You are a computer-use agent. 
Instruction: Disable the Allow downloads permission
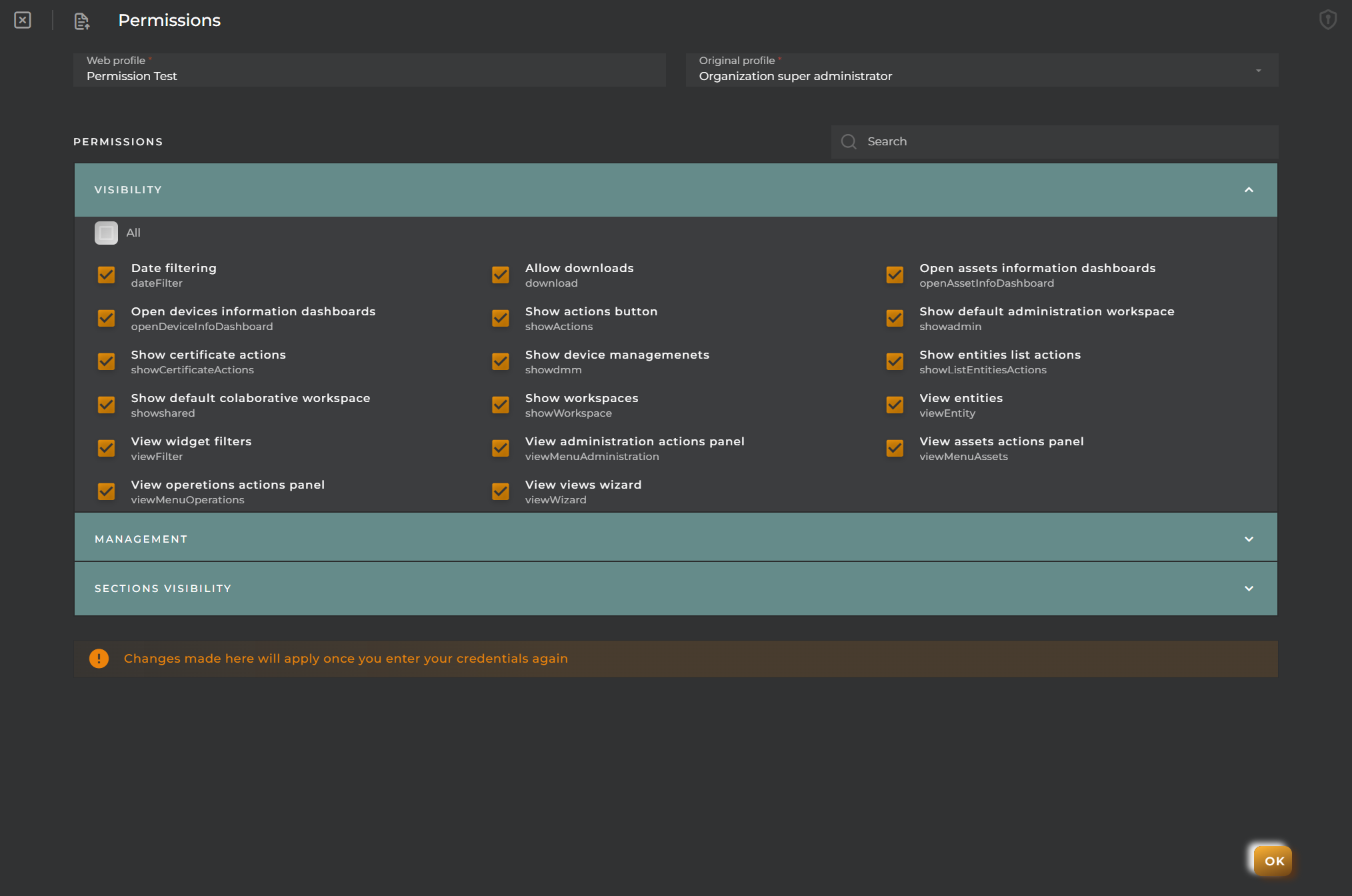[500, 274]
